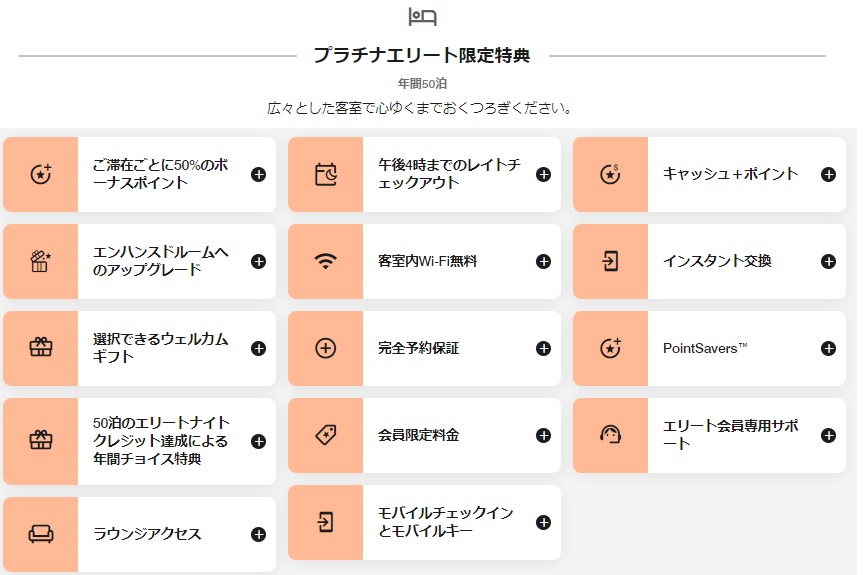This screenshot has width=863, height=575.
Task: Click the price tag icon for 会員限定料金
Action: (x=325, y=435)
